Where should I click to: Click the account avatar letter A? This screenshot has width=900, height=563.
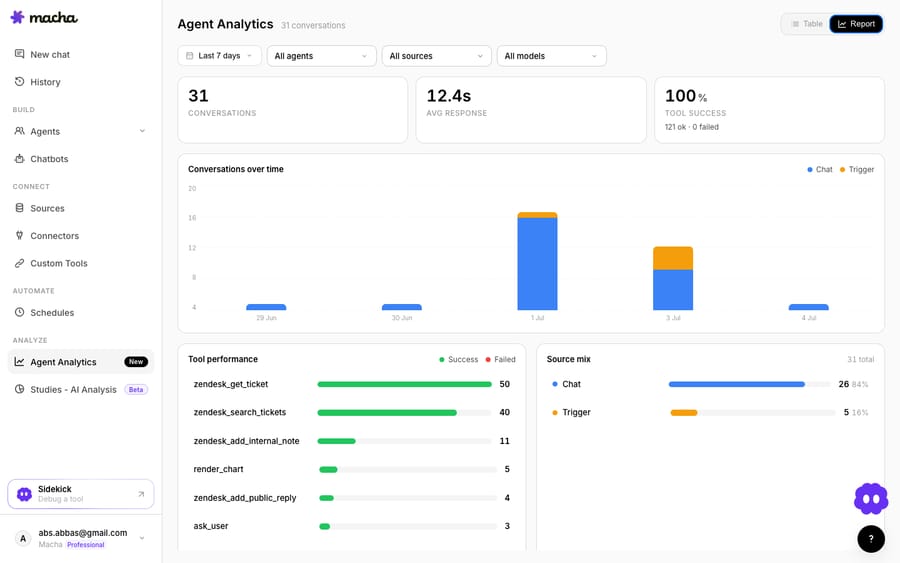[23, 538]
